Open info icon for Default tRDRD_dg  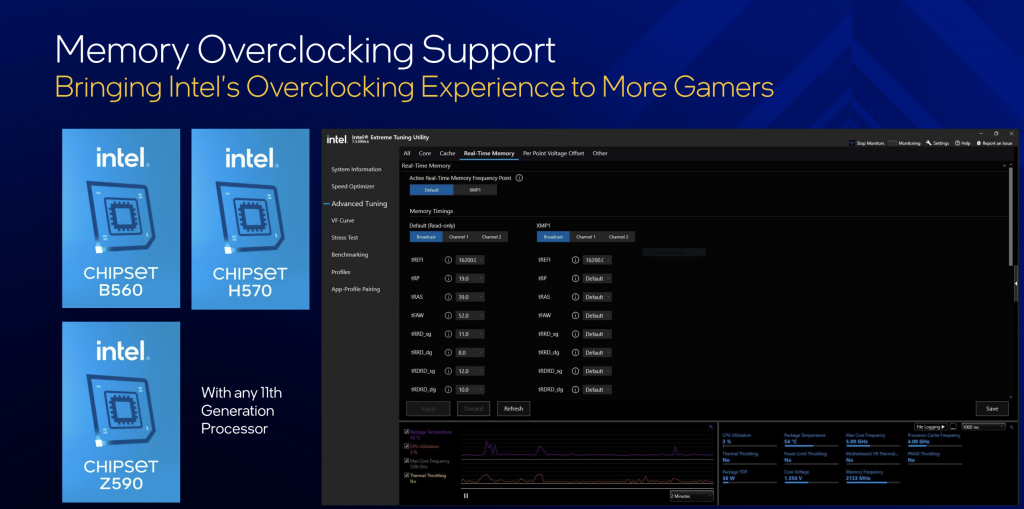(x=448, y=389)
